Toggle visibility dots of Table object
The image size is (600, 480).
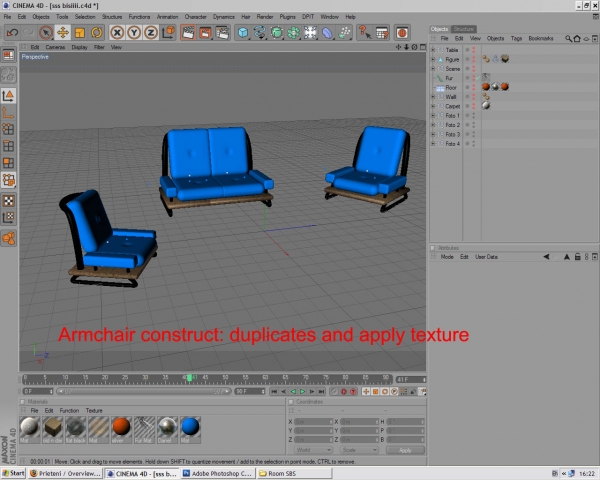point(474,50)
